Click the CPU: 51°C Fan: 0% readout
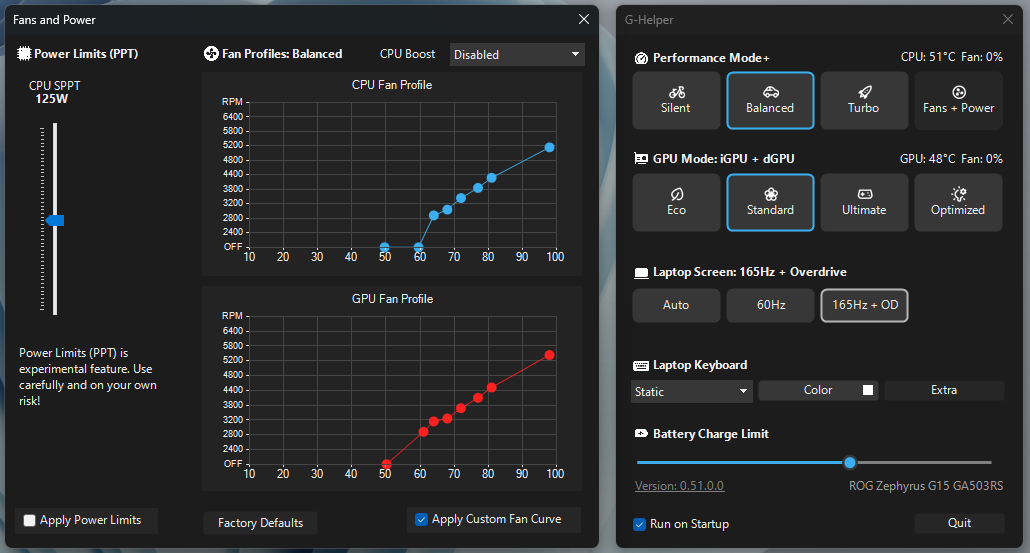 [952, 57]
